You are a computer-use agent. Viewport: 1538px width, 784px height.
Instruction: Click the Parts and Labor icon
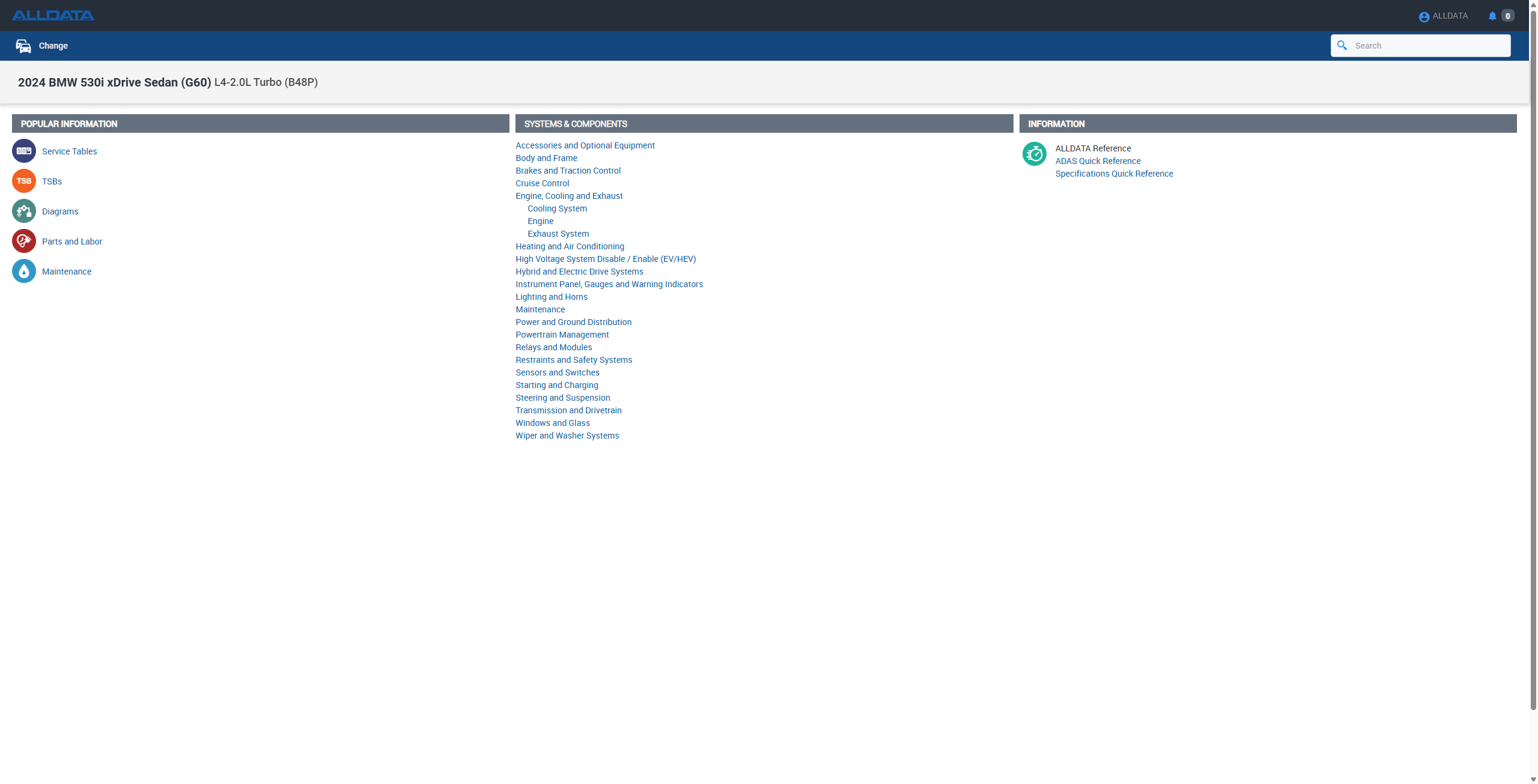click(23, 241)
